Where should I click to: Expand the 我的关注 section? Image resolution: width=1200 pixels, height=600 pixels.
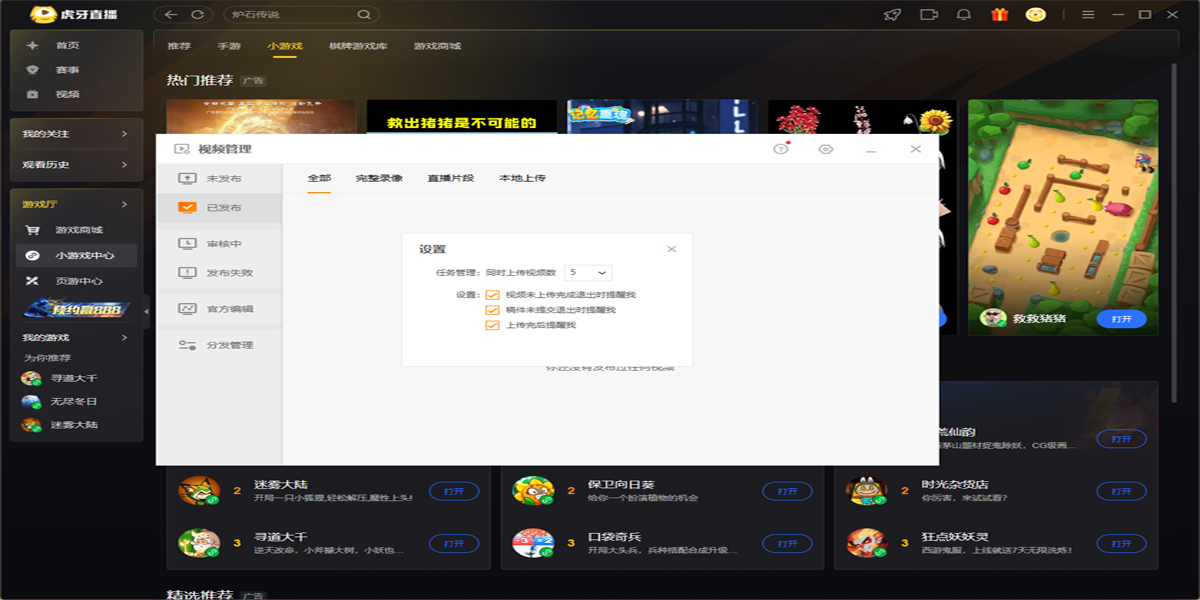click(x=76, y=134)
